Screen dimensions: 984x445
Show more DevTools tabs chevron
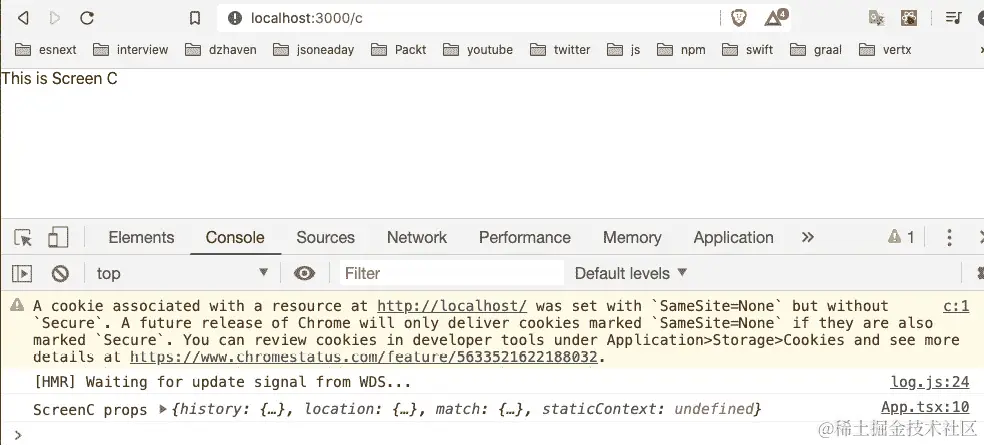coord(808,237)
